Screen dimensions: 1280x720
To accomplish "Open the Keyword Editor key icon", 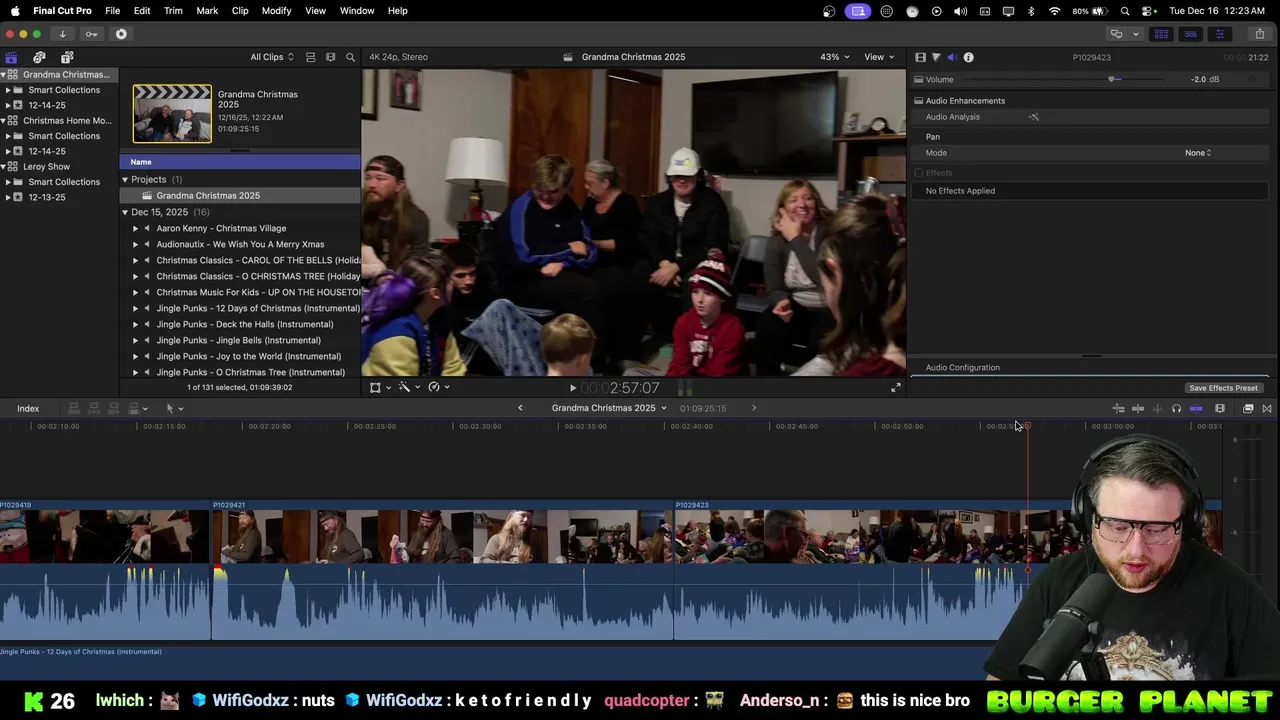I will [x=91, y=34].
